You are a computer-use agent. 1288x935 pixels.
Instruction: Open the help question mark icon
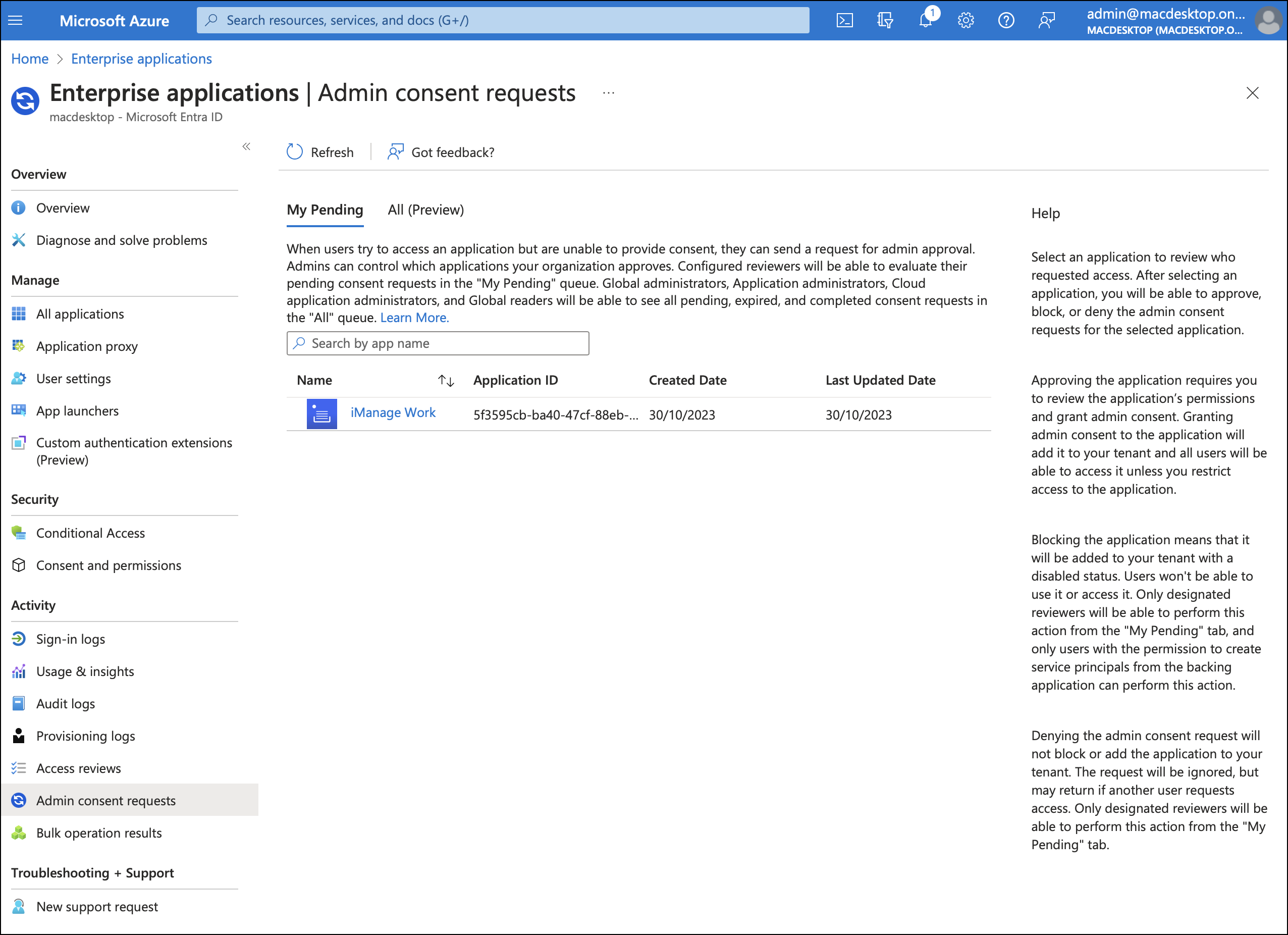[1006, 21]
